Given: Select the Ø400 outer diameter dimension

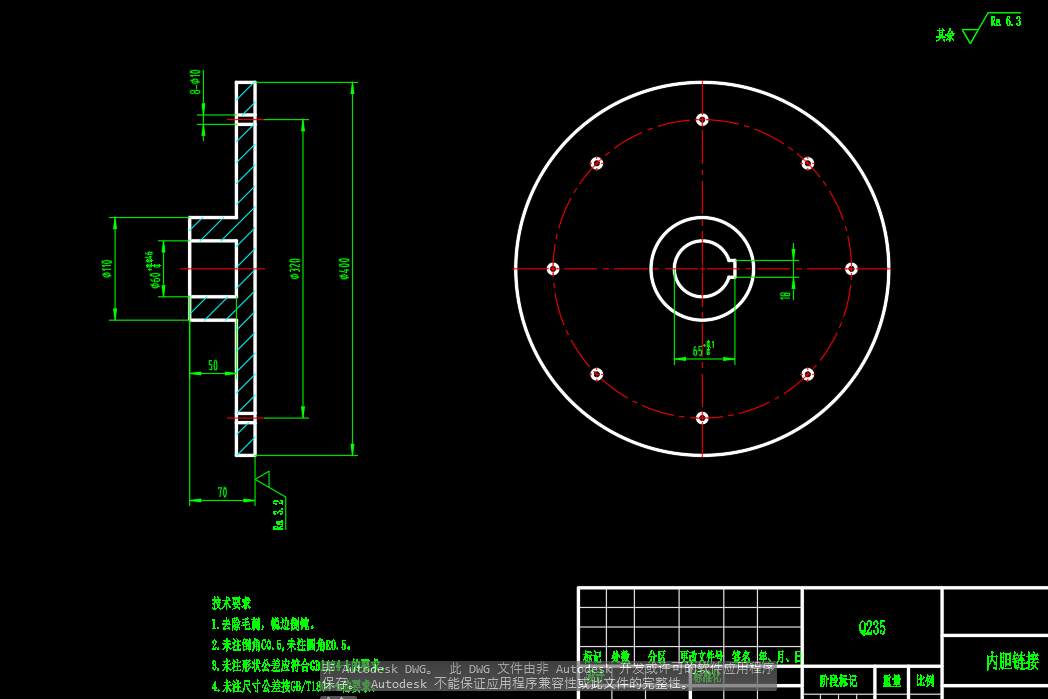Looking at the screenshot, I should [344, 269].
